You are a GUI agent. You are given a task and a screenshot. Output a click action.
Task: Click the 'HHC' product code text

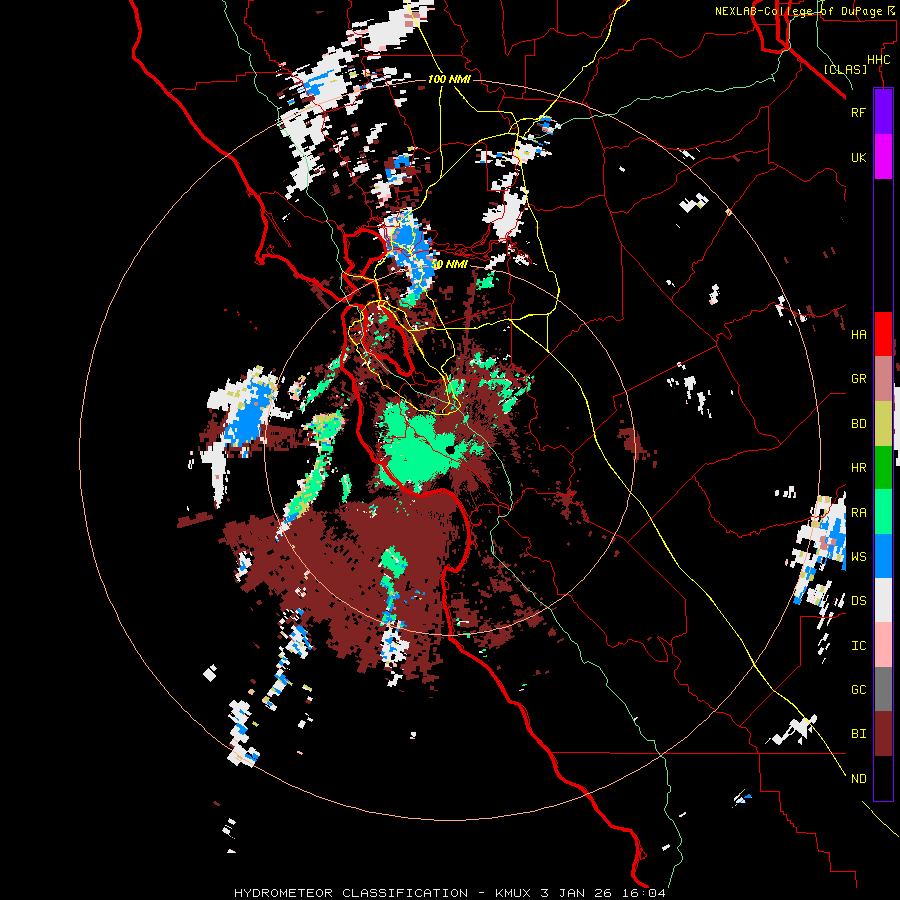879,60
